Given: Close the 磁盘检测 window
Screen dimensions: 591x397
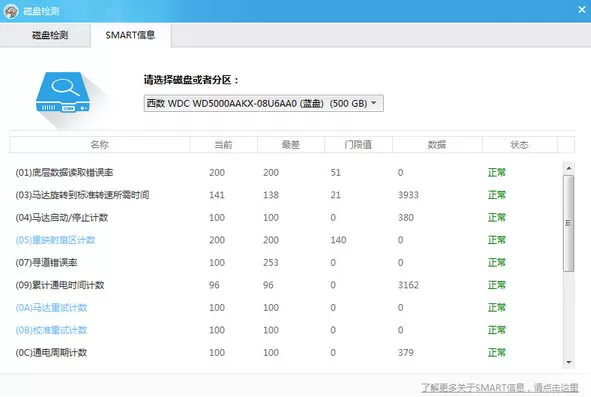Looking at the screenshot, I should (x=582, y=10).
